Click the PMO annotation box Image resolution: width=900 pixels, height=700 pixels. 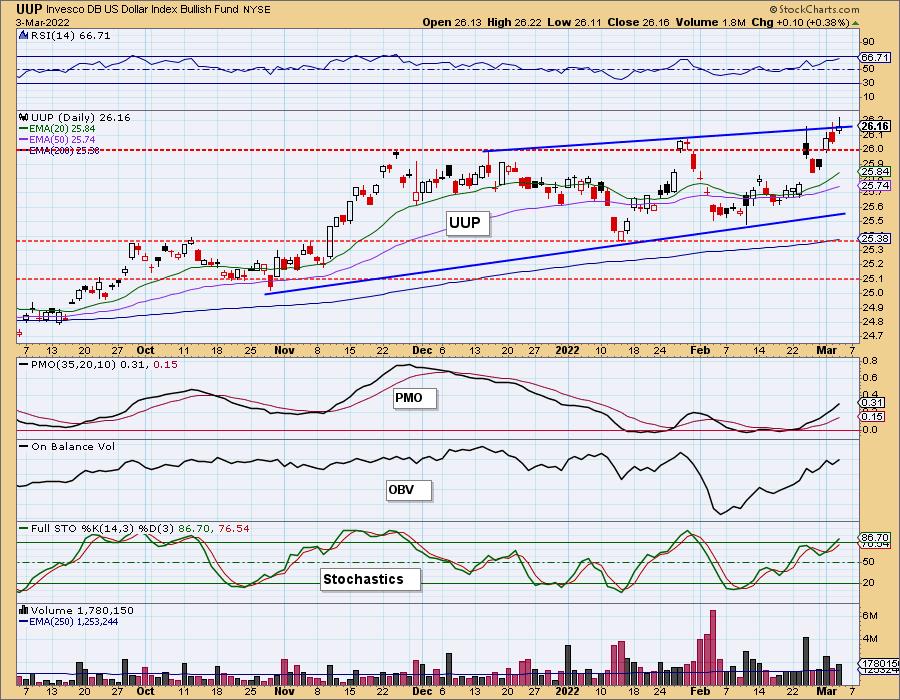[414, 398]
